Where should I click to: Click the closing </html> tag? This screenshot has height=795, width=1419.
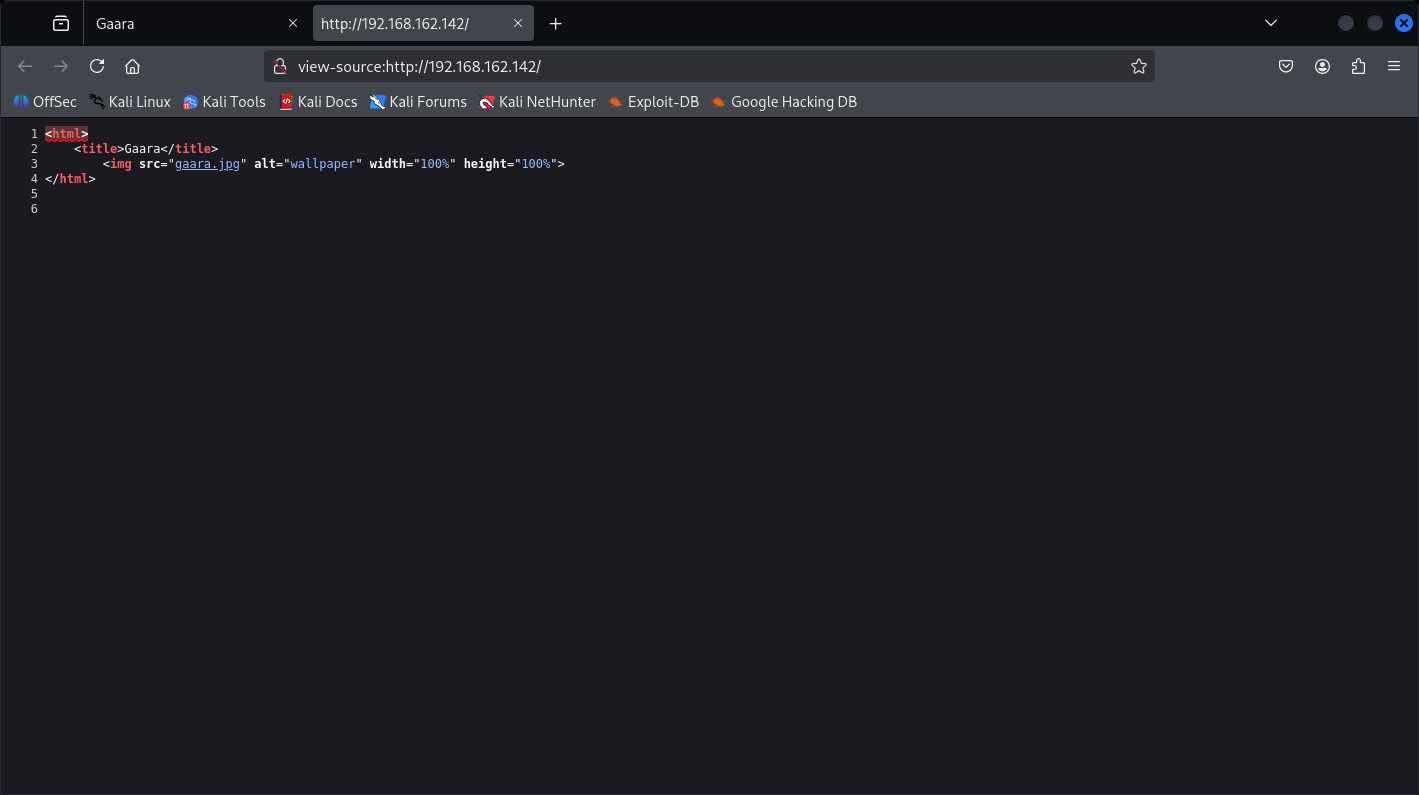[x=70, y=178]
